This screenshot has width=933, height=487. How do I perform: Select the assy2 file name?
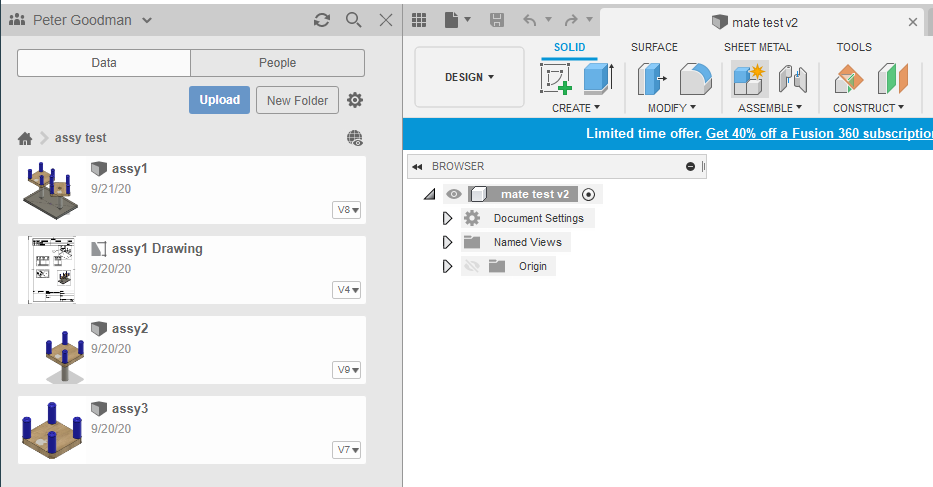point(130,328)
